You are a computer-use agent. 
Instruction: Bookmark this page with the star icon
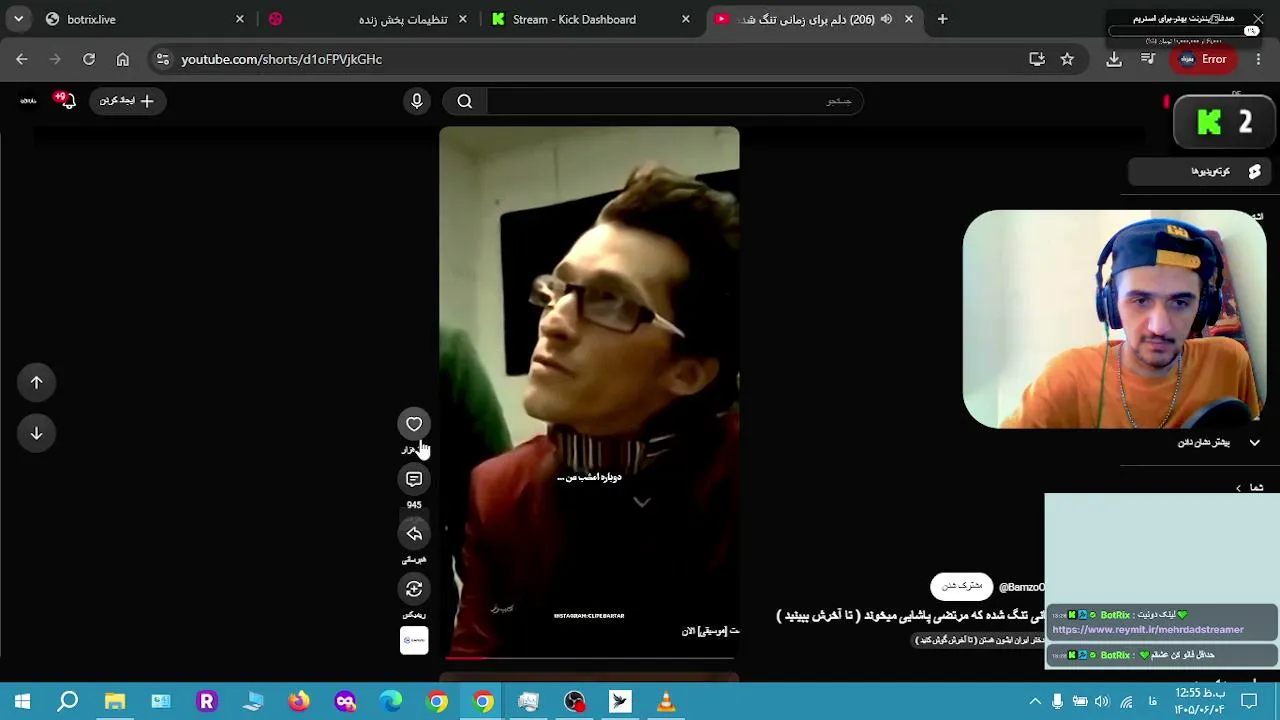pyautogui.click(x=1067, y=59)
